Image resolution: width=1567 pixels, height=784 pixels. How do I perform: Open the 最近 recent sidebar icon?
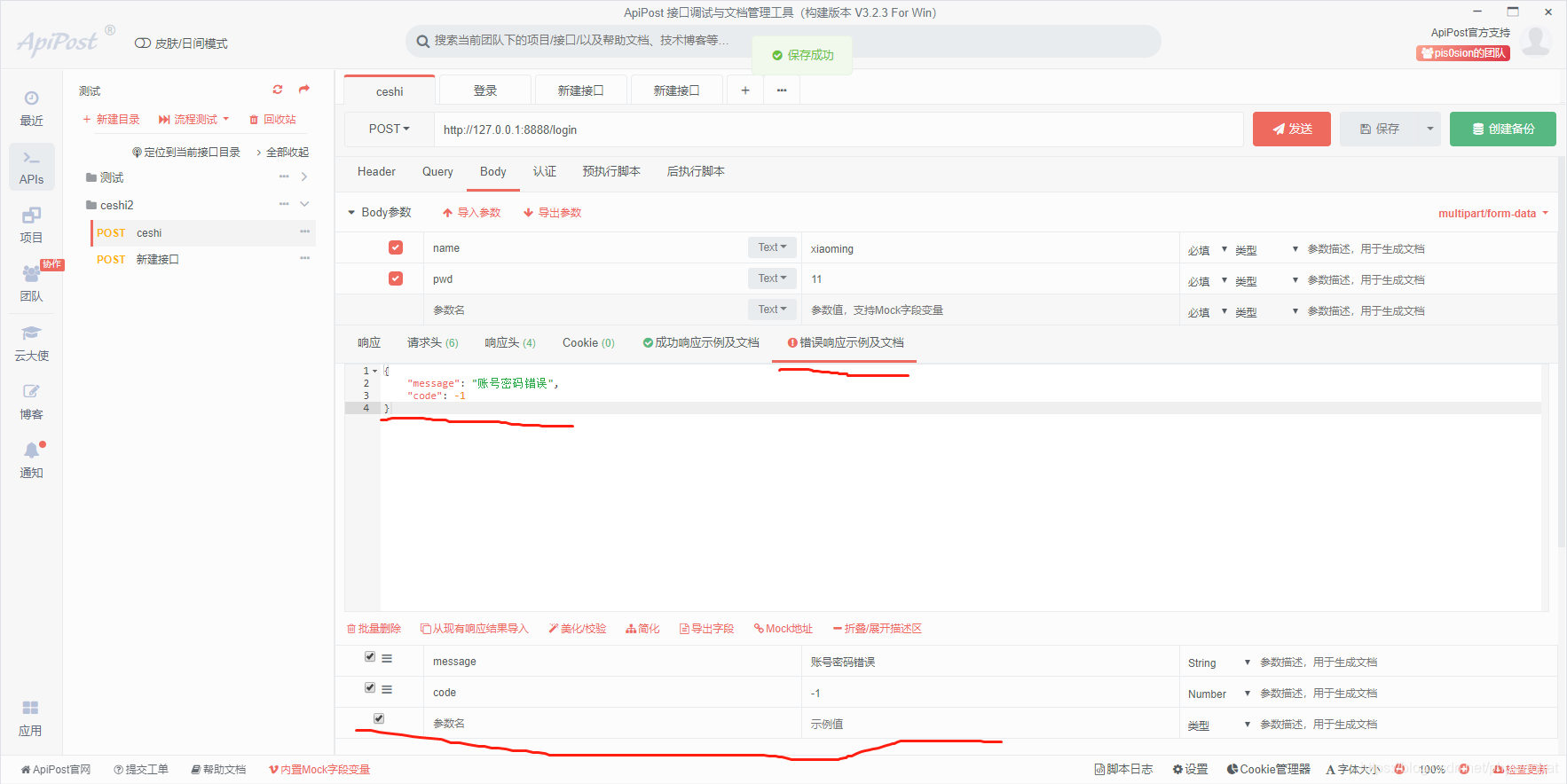31,108
